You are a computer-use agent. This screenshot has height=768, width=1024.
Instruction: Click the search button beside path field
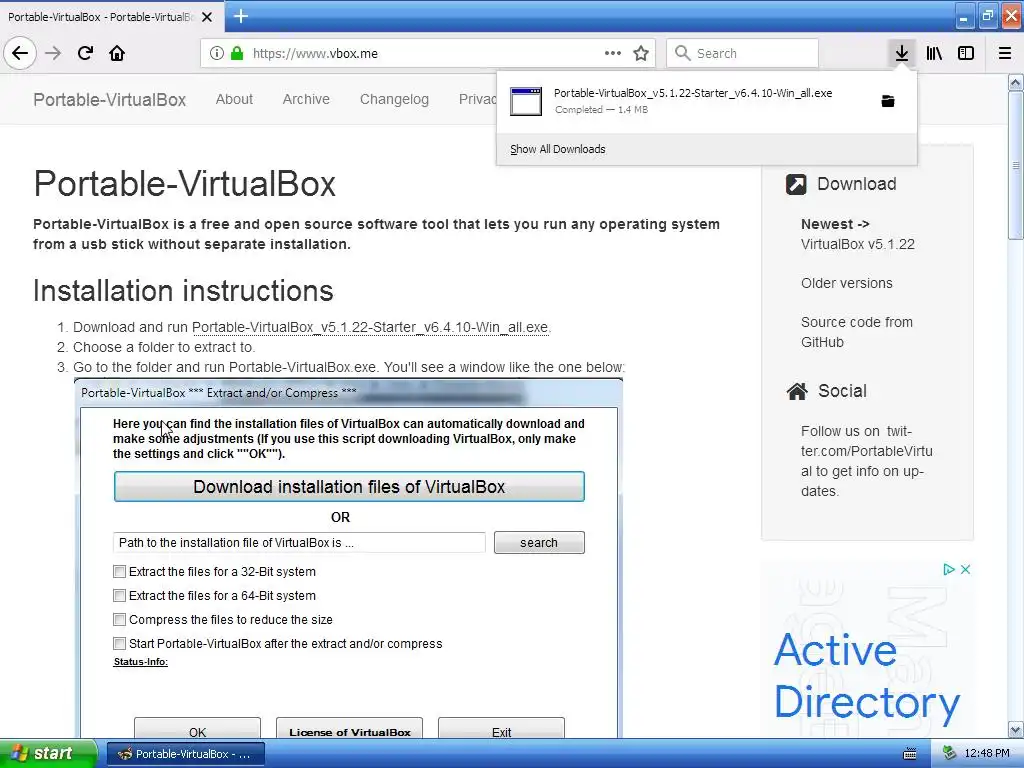tap(539, 543)
